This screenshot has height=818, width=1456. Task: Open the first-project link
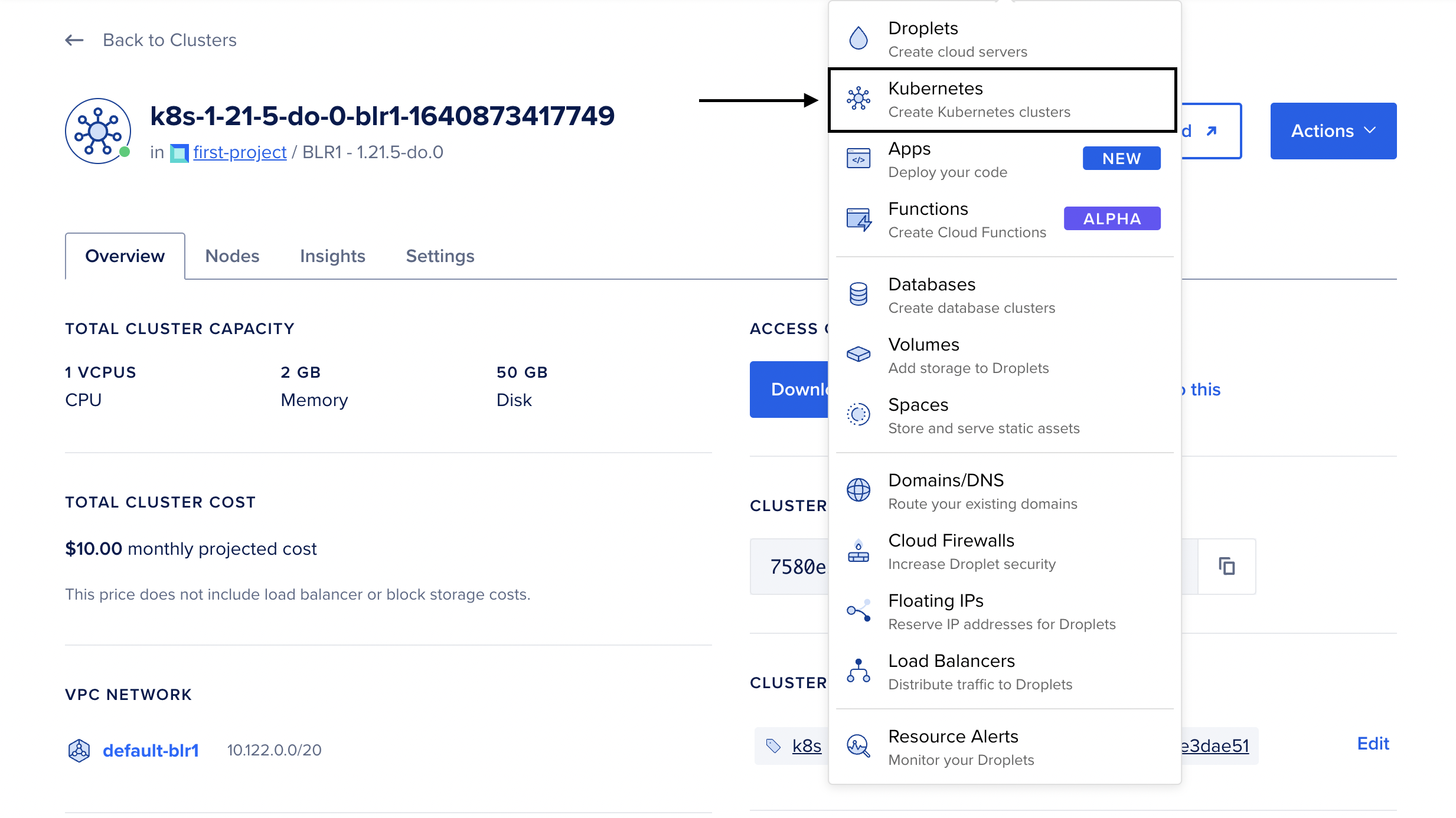(x=240, y=152)
